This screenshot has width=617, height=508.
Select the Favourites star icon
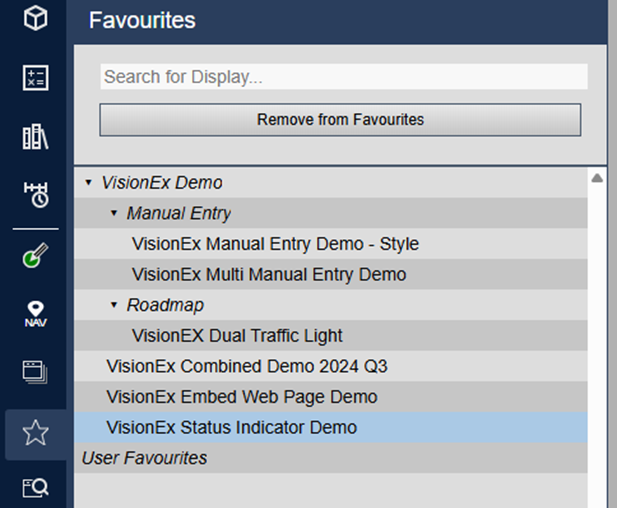pos(35,432)
